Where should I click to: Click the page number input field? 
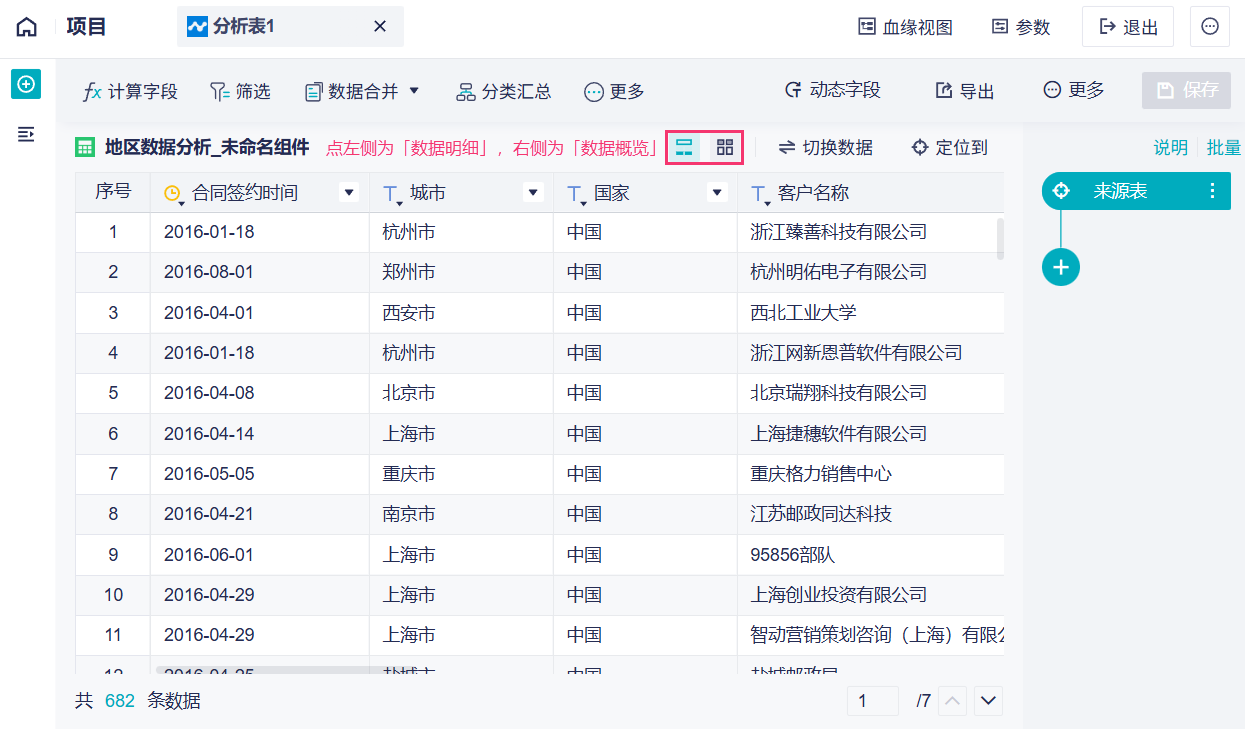click(x=872, y=701)
